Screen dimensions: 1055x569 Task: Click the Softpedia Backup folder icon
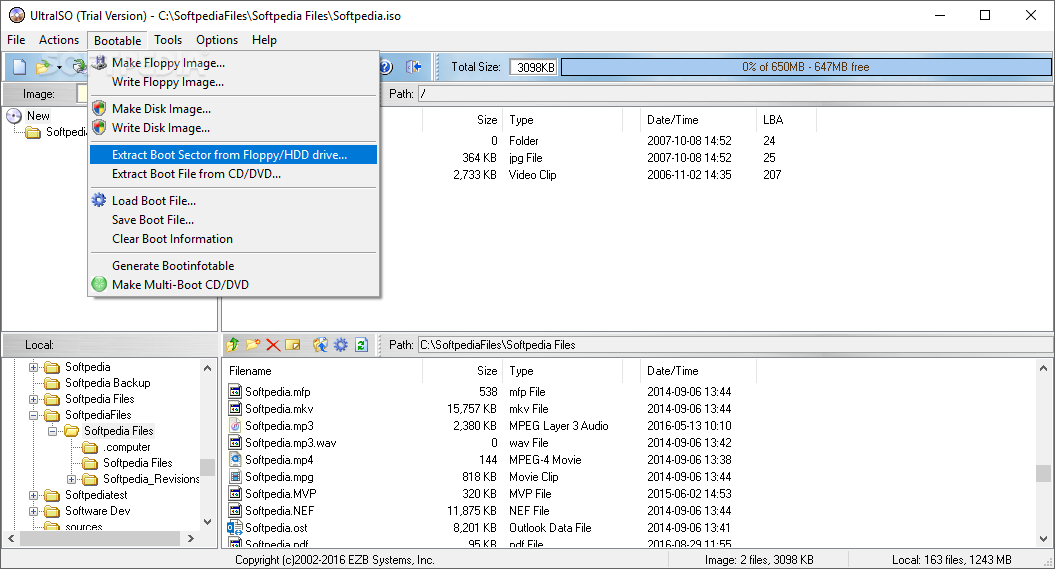coord(52,383)
